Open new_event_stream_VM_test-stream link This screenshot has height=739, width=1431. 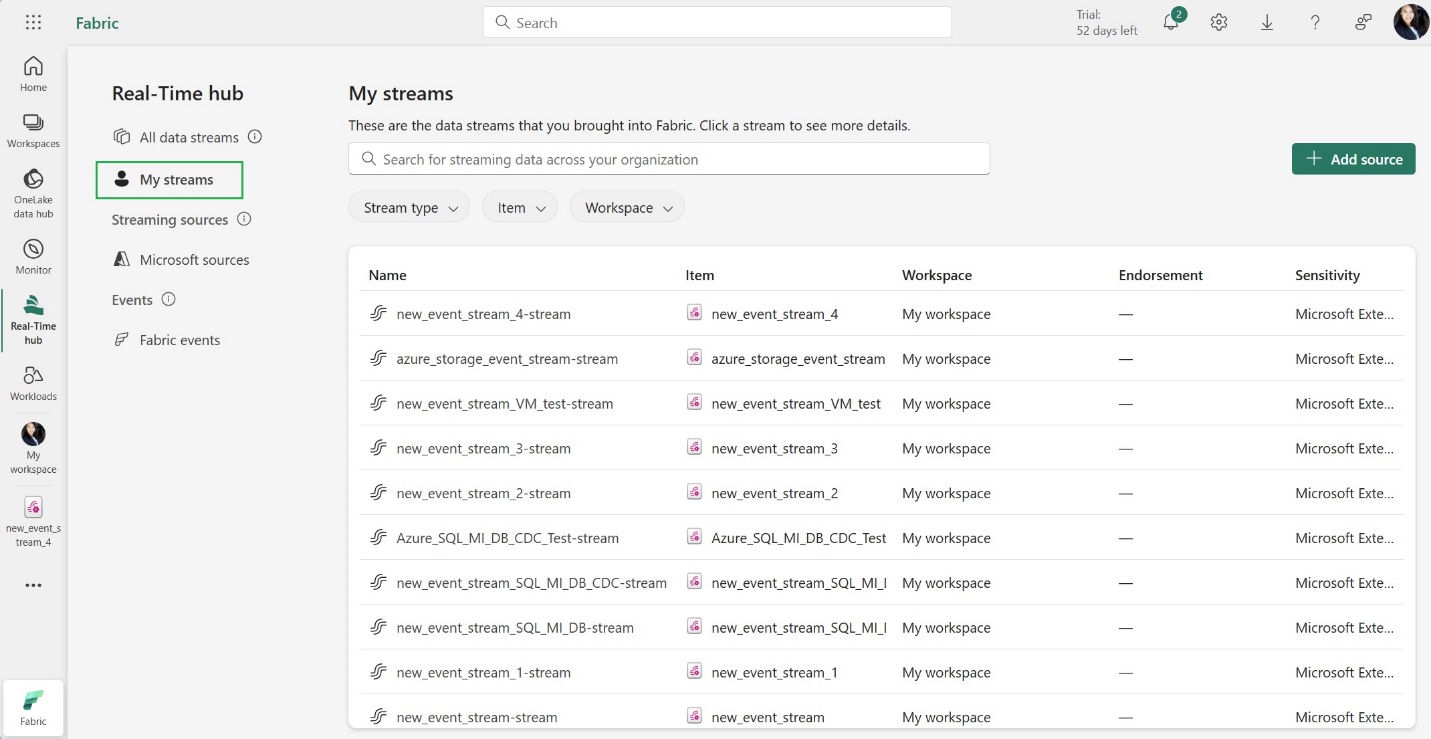505,404
